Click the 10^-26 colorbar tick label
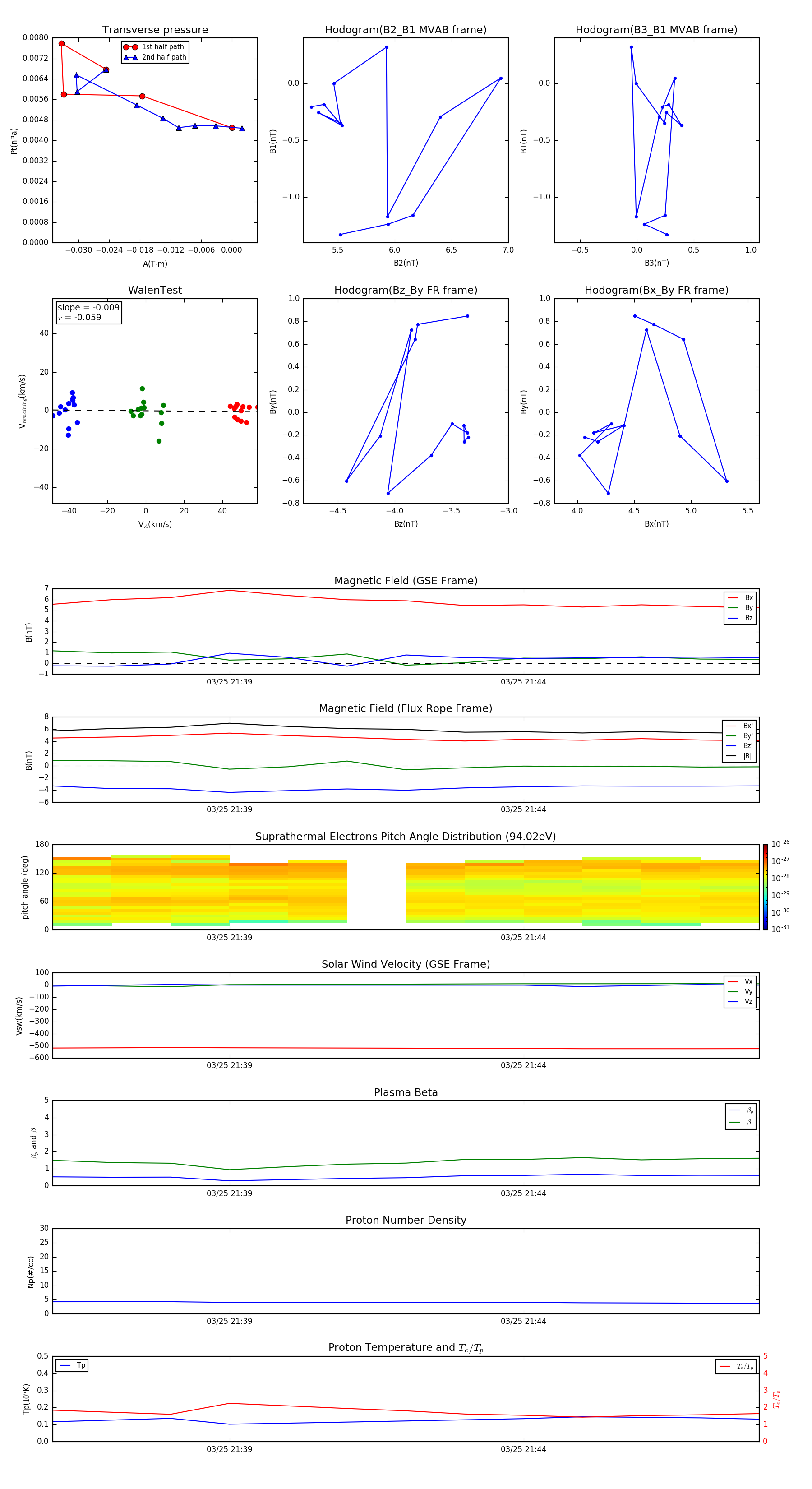Image resolution: width=812 pixels, height=1489 pixels. click(x=780, y=844)
